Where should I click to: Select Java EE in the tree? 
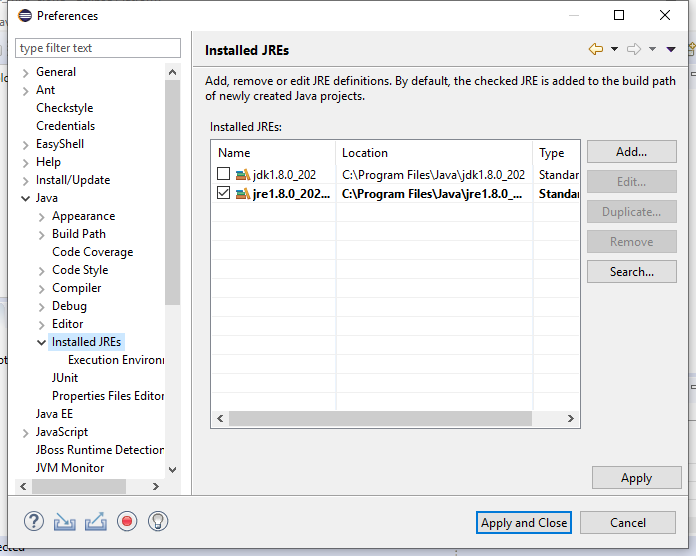pyautogui.click(x=54, y=414)
